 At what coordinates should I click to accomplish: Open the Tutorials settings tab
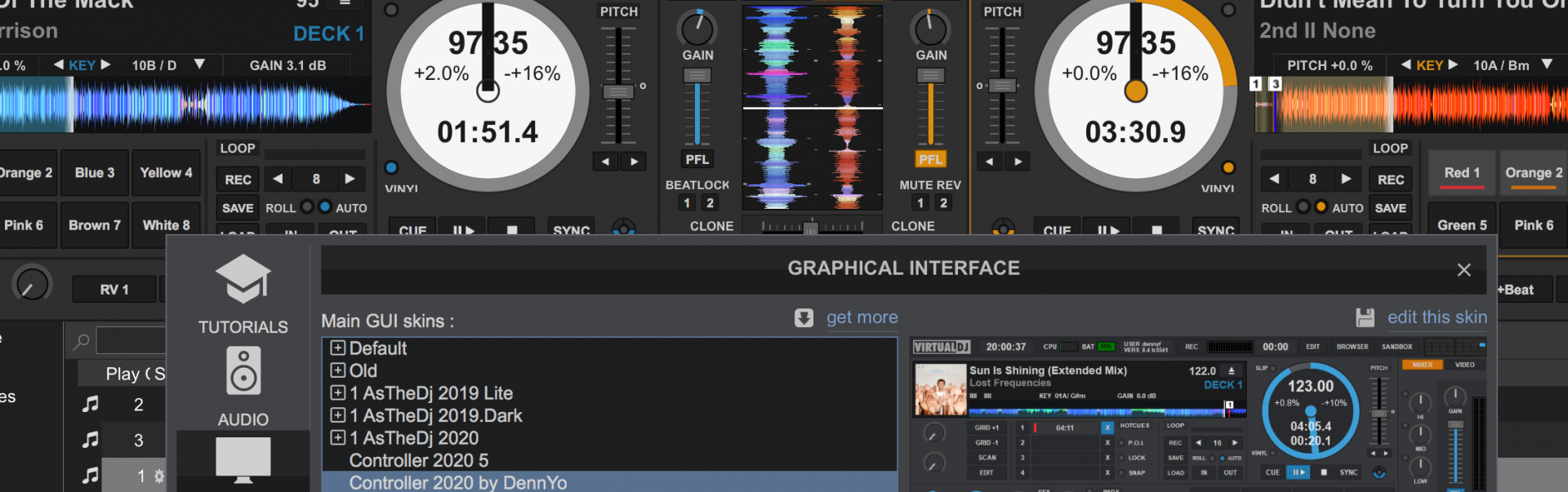point(243,294)
